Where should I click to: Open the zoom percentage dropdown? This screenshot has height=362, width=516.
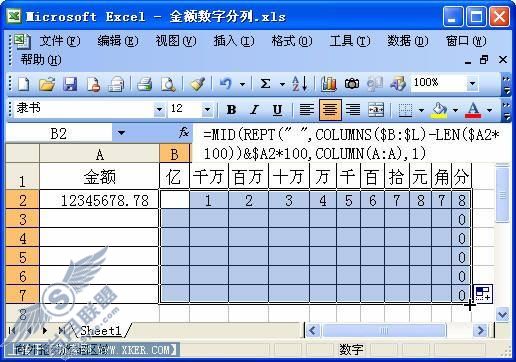(472, 83)
